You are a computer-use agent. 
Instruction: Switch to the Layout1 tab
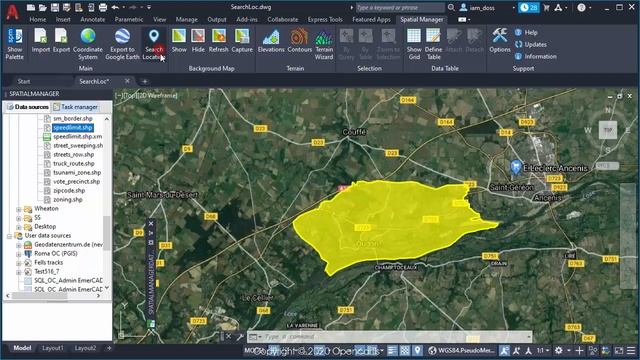pyautogui.click(x=53, y=348)
